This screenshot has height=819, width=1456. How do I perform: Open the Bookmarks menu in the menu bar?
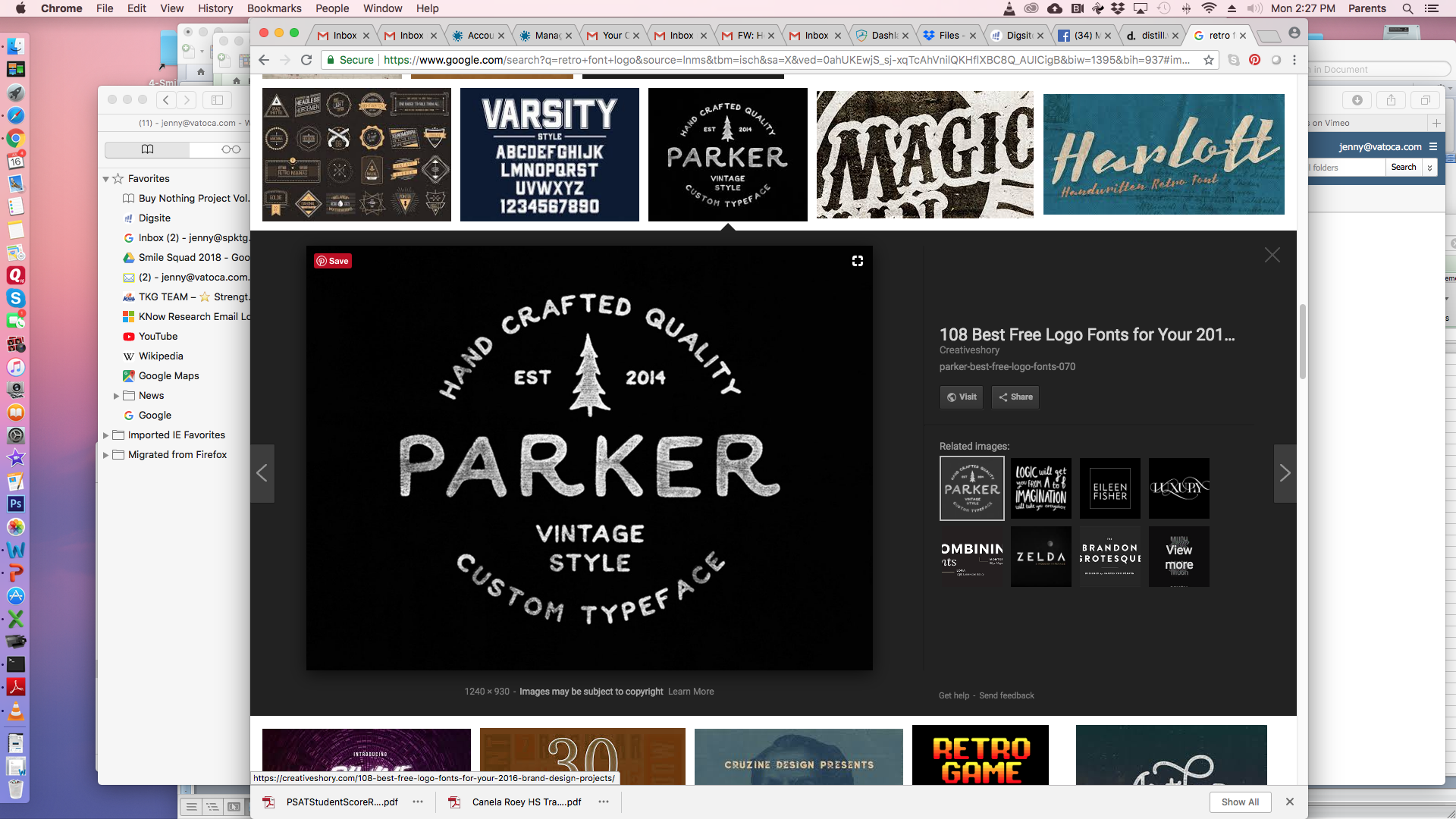[274, 8]
